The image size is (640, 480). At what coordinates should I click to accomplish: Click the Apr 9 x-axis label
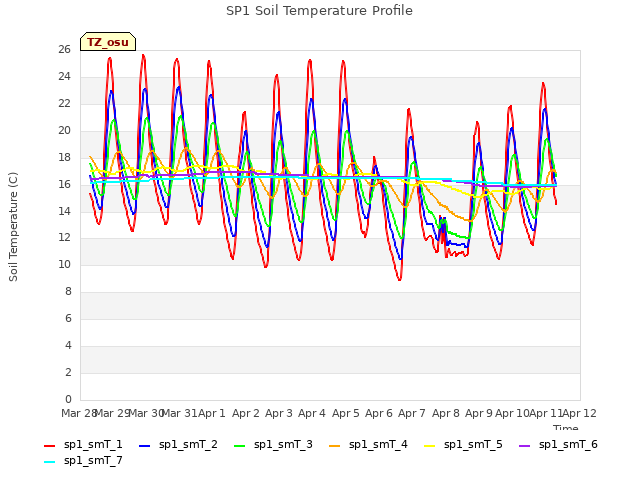(479, 413)
